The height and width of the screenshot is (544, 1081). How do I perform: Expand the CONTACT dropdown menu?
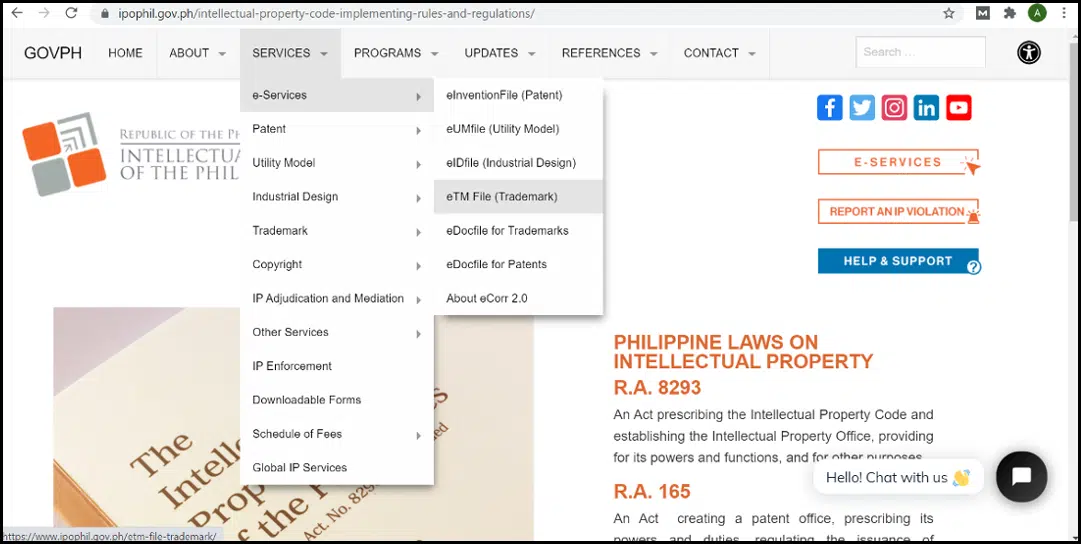(x=720, y=53)
